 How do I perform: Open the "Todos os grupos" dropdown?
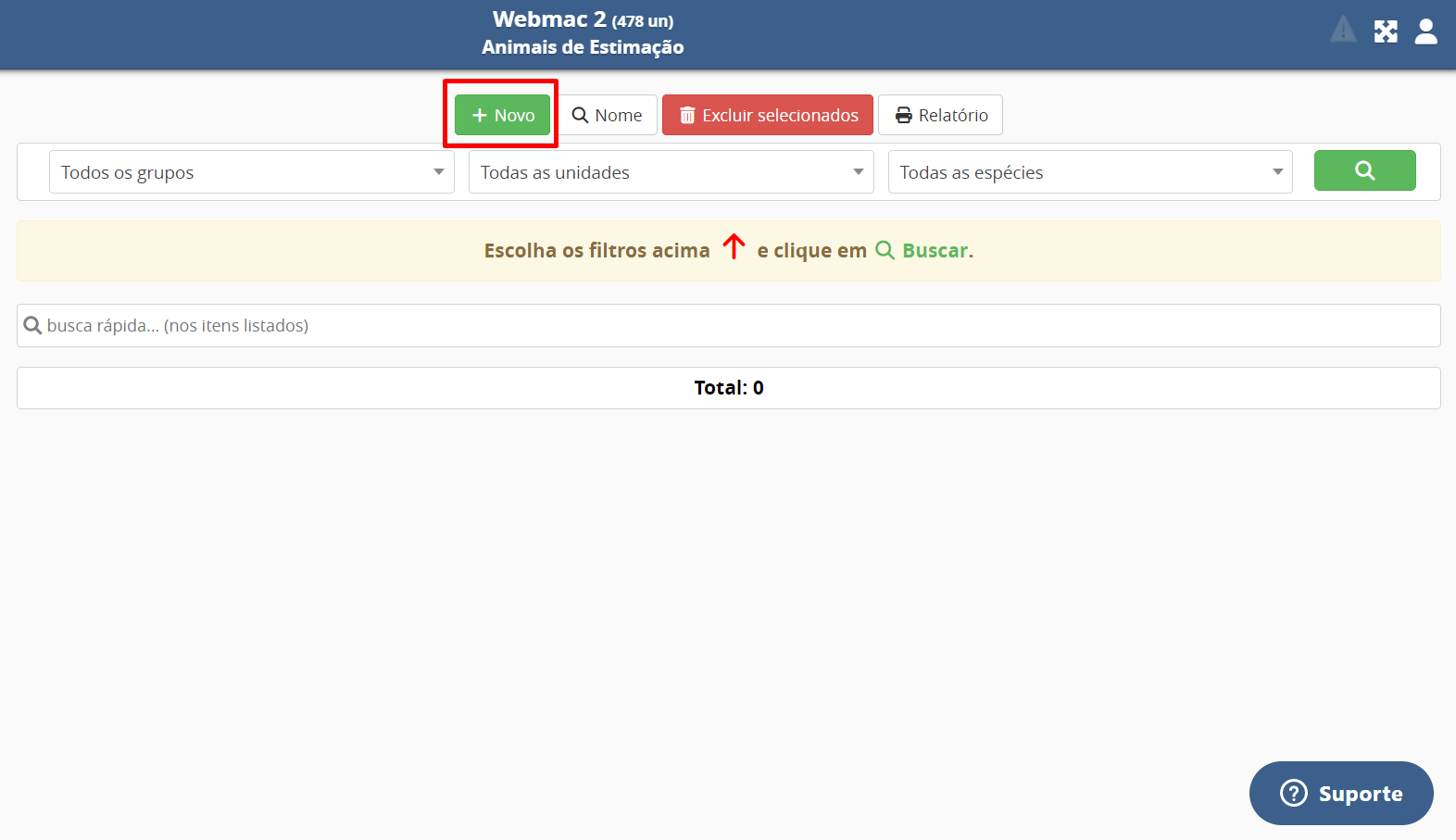coord(251,172)
